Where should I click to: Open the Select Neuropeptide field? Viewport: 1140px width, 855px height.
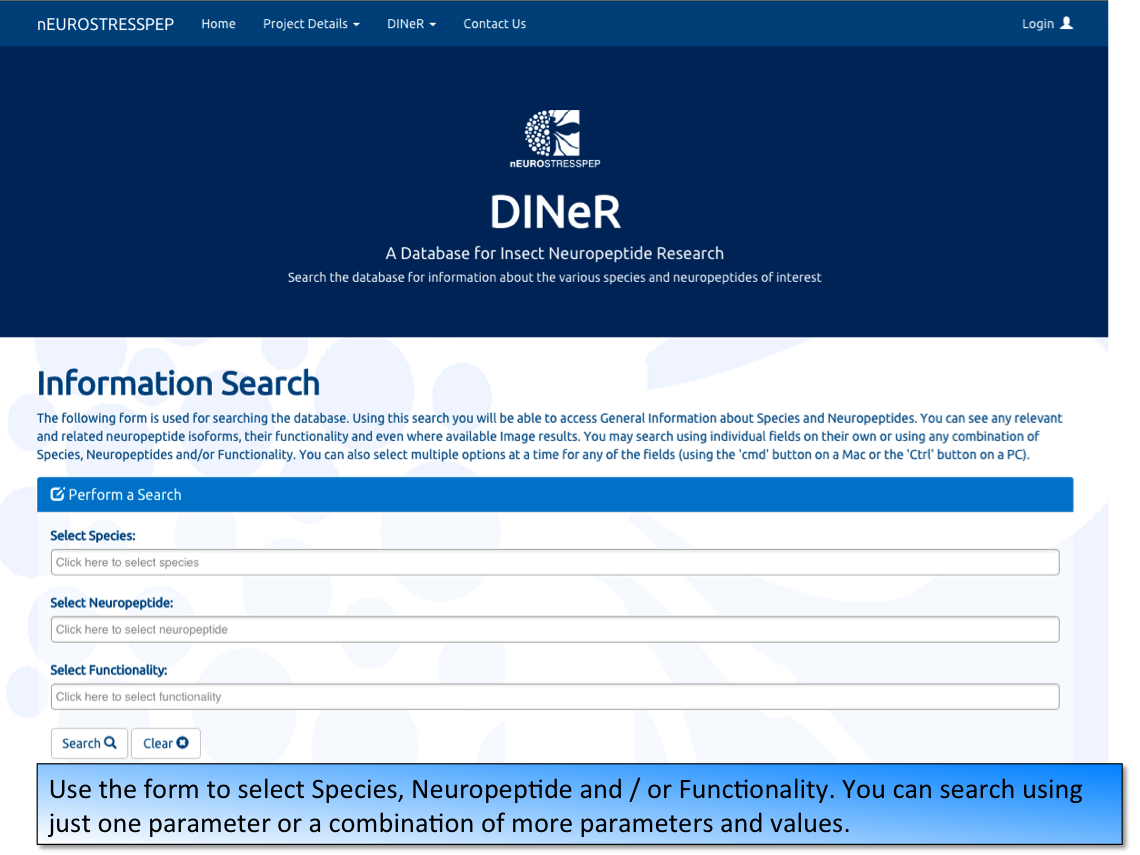555,630
